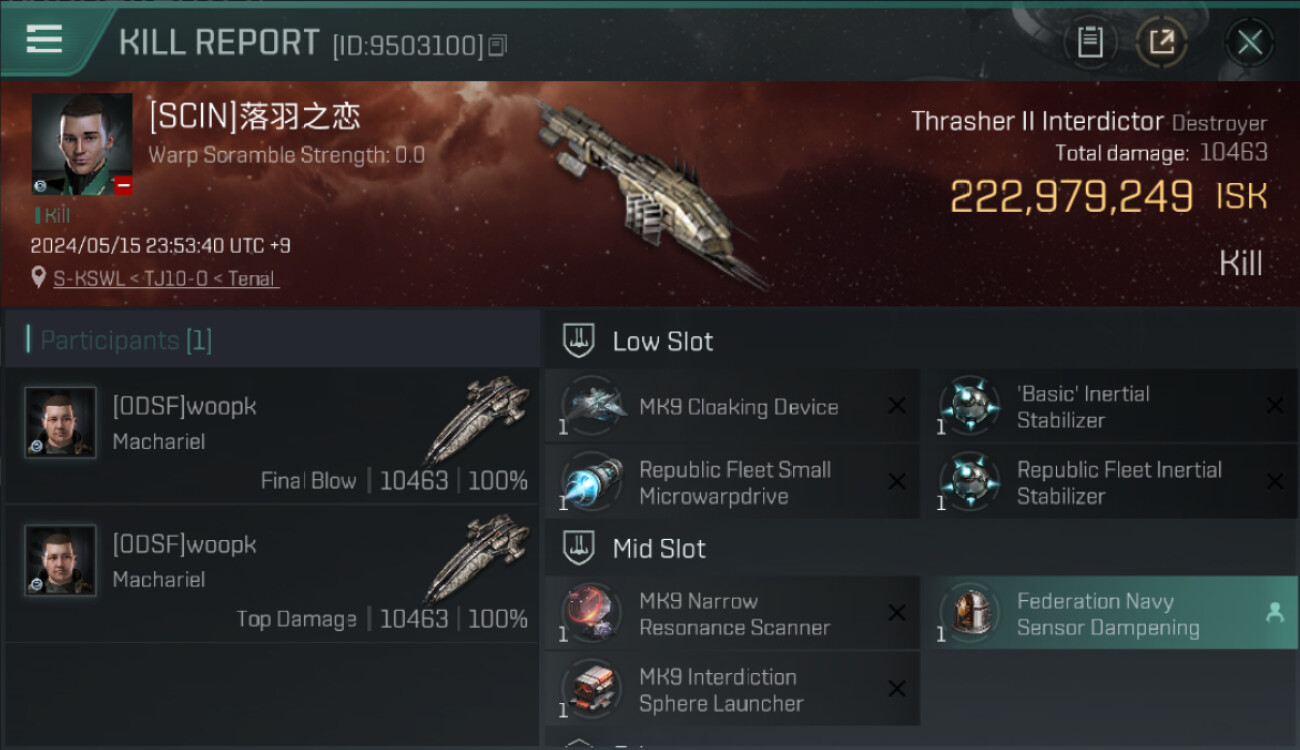Viewport: 1300px width, 750px height.
Task: Select Republic Fleet Inertial Stabilizer item
Action: 1110,482
